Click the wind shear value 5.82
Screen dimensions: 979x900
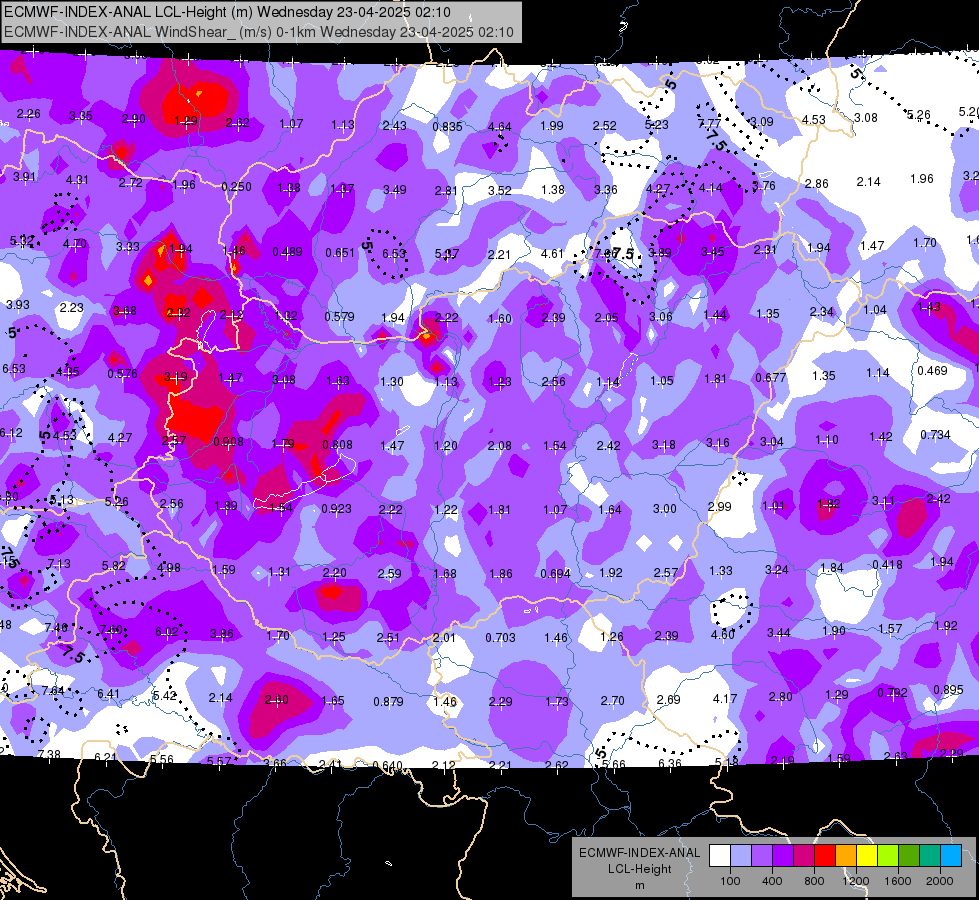pyautogui.click(x=114, y=565)
